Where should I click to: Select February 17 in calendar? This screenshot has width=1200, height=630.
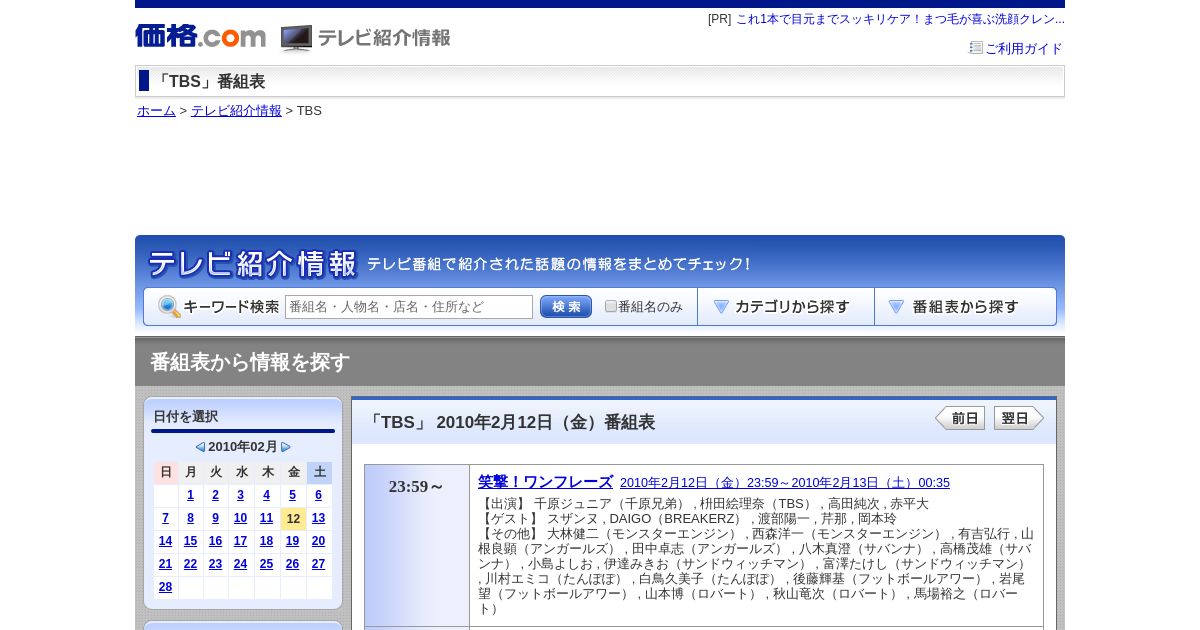(241, 541)
